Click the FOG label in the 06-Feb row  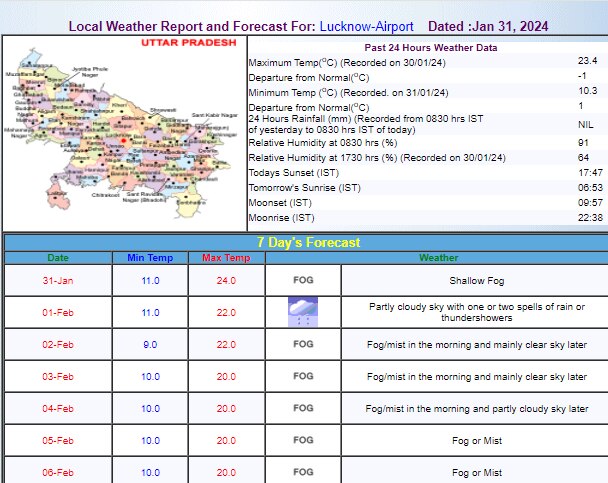coord(303,472)
